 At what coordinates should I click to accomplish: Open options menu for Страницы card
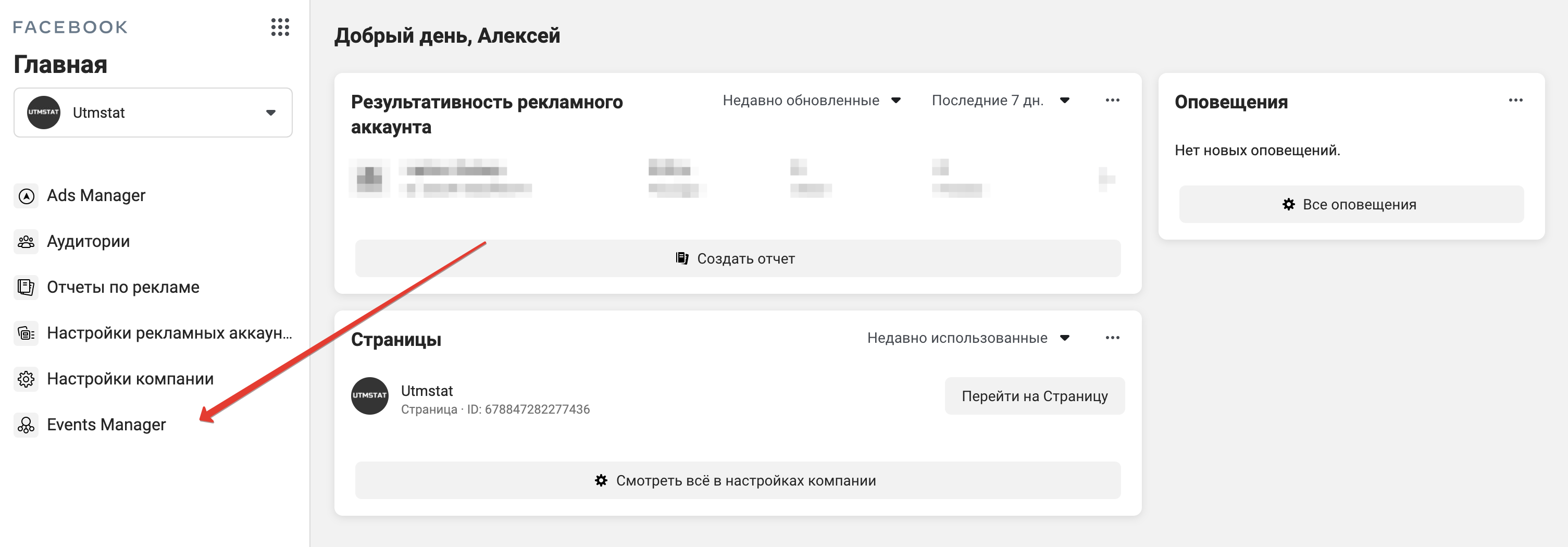pyautogui.click(x=1112, y=337)
